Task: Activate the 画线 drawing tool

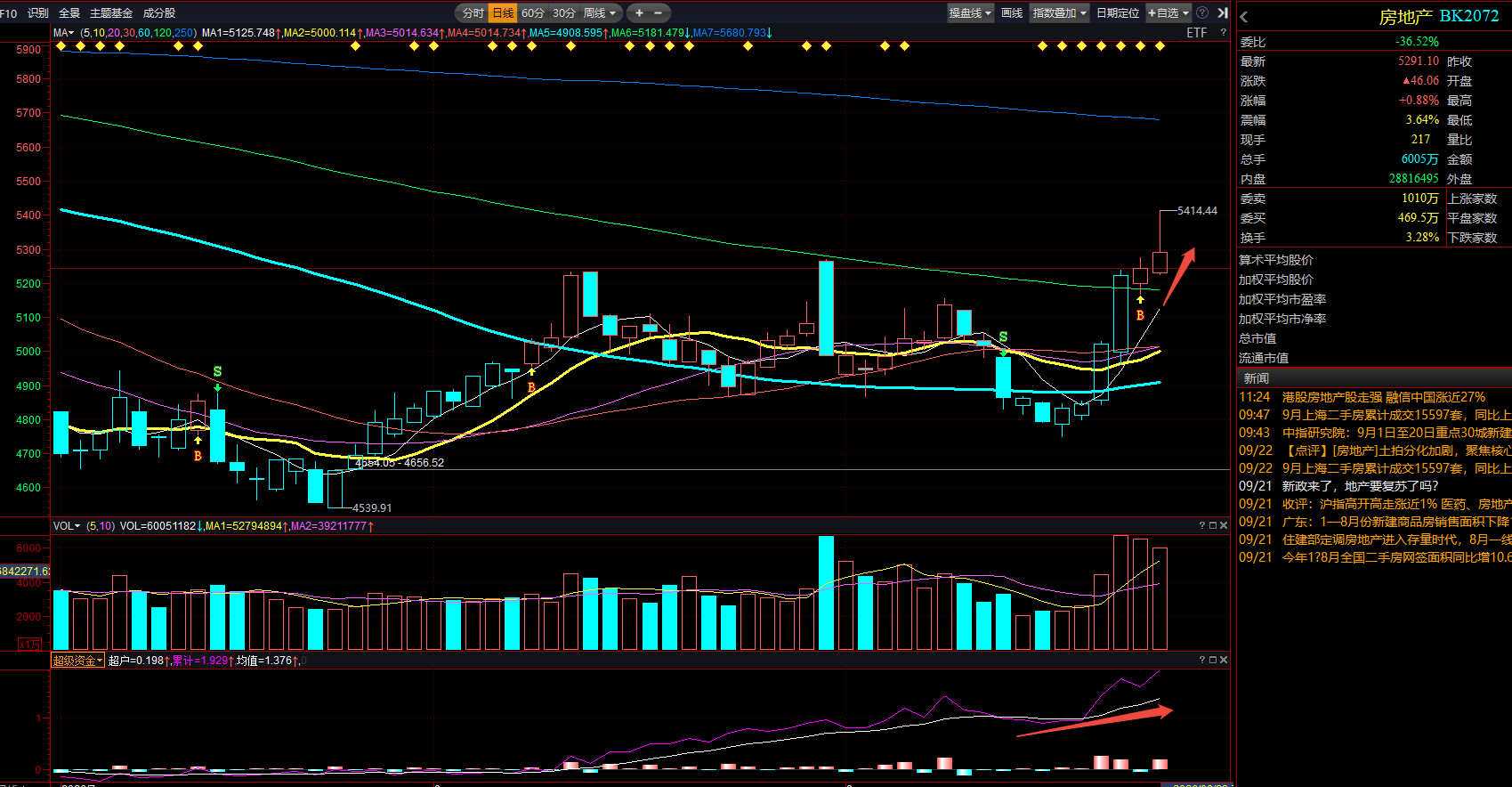Action: click(x=1012, y=13)
